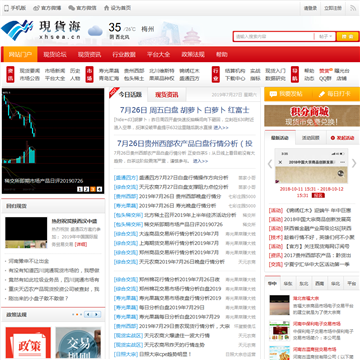The height and width of the screenshot is (360, 360).
Task: Click the 发起活动 red circle icon
Action: 333,138
